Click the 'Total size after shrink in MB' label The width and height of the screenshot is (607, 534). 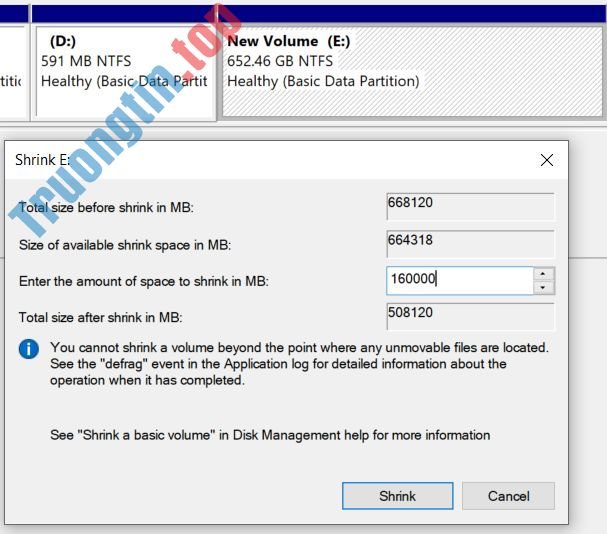tap(100, 318)
